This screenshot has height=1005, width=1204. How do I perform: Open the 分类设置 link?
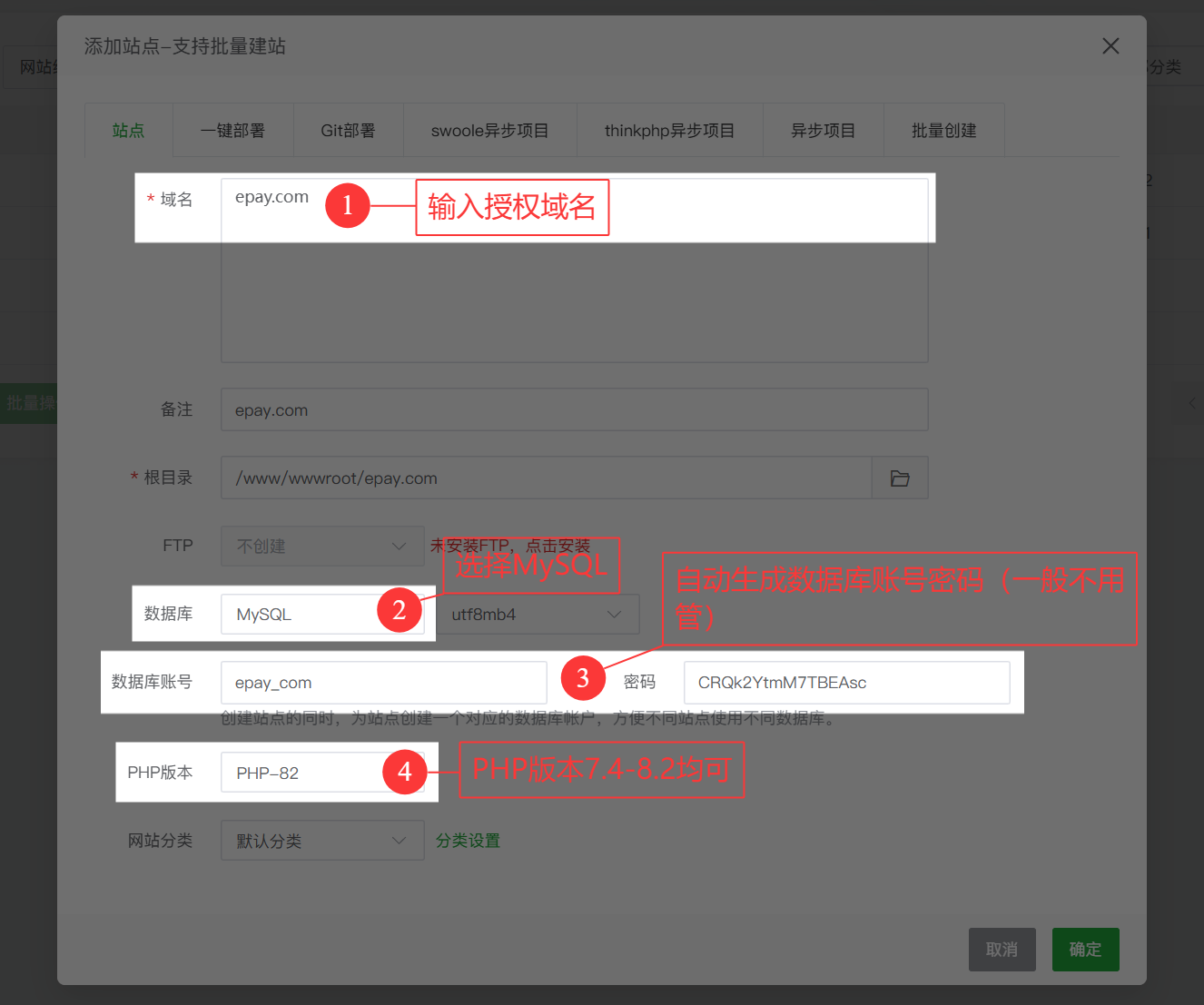click(468, 842)
